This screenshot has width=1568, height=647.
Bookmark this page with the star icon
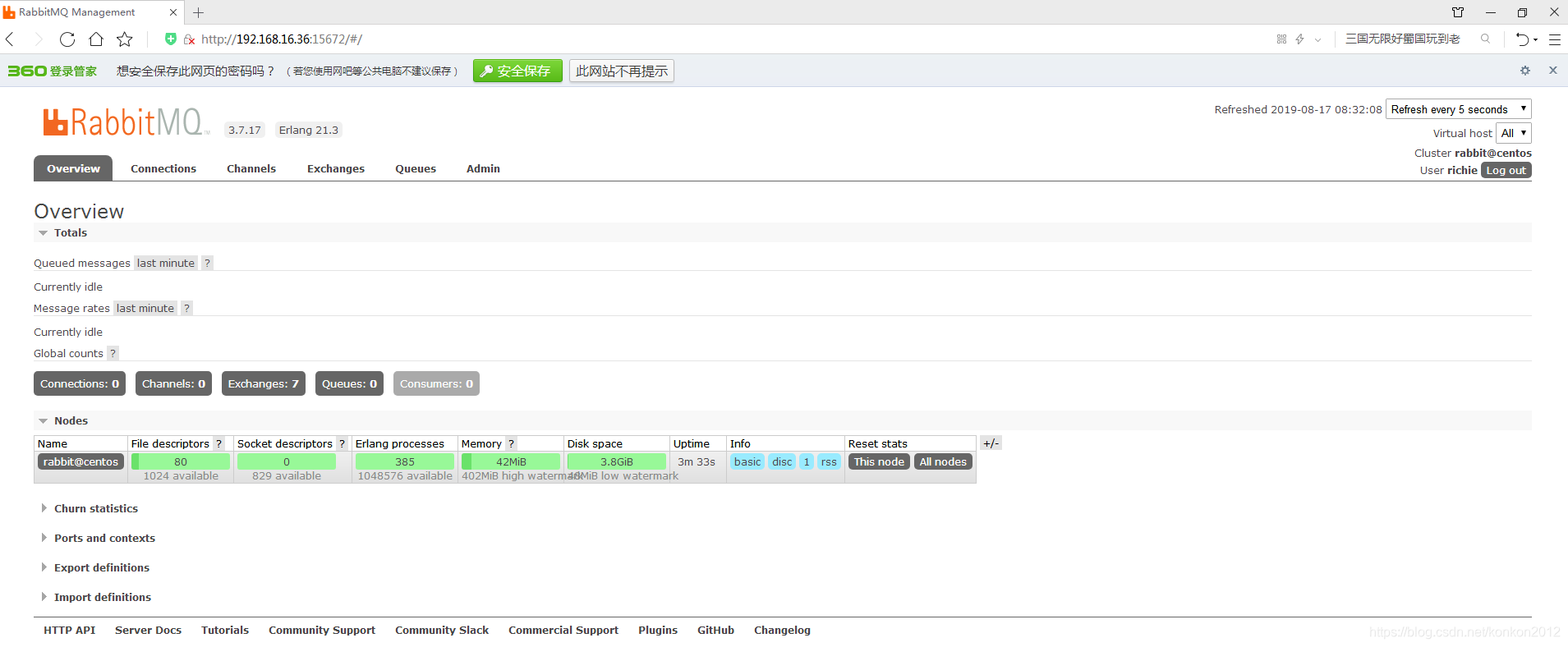125,39
